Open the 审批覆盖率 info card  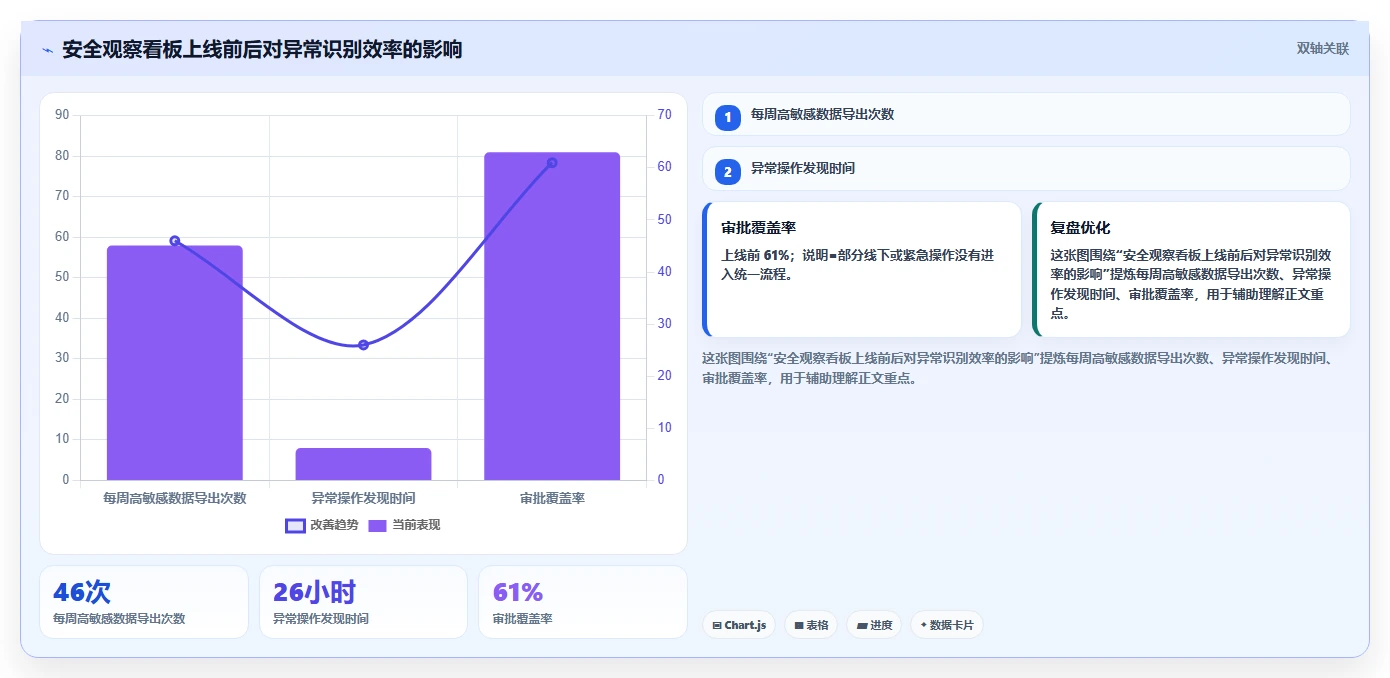tap(862, 270)
